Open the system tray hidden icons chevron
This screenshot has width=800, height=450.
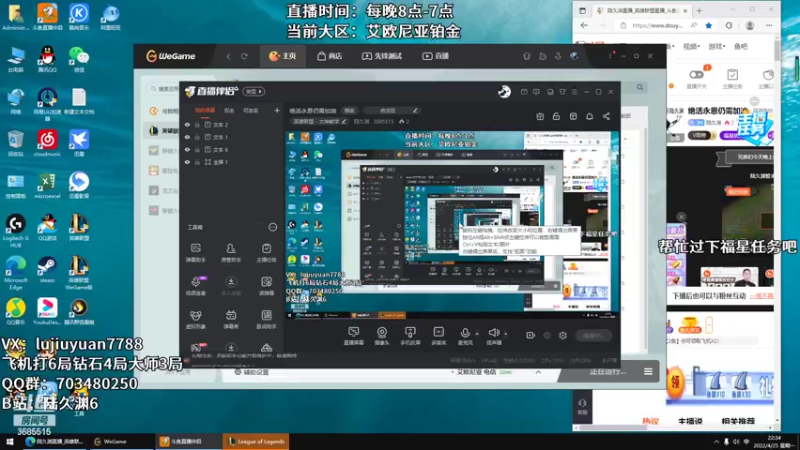(716, 442)
